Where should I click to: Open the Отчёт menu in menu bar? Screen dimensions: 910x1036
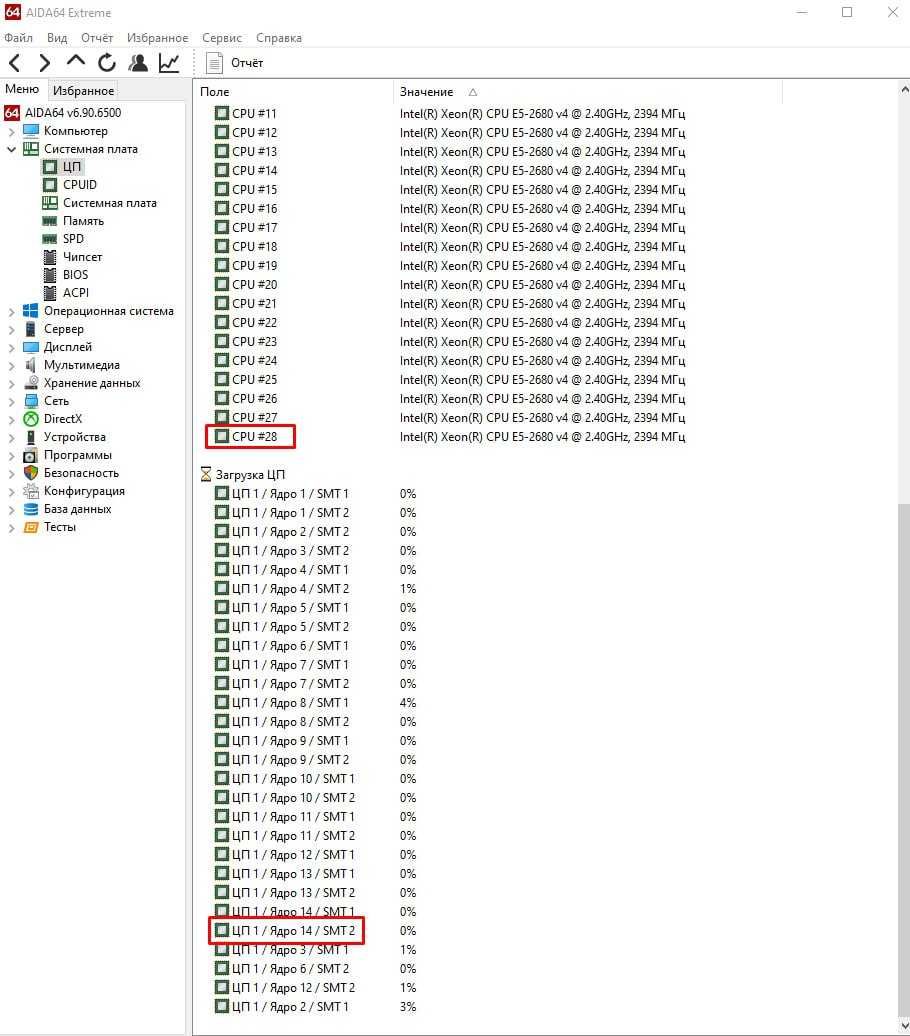coord(97,38)
